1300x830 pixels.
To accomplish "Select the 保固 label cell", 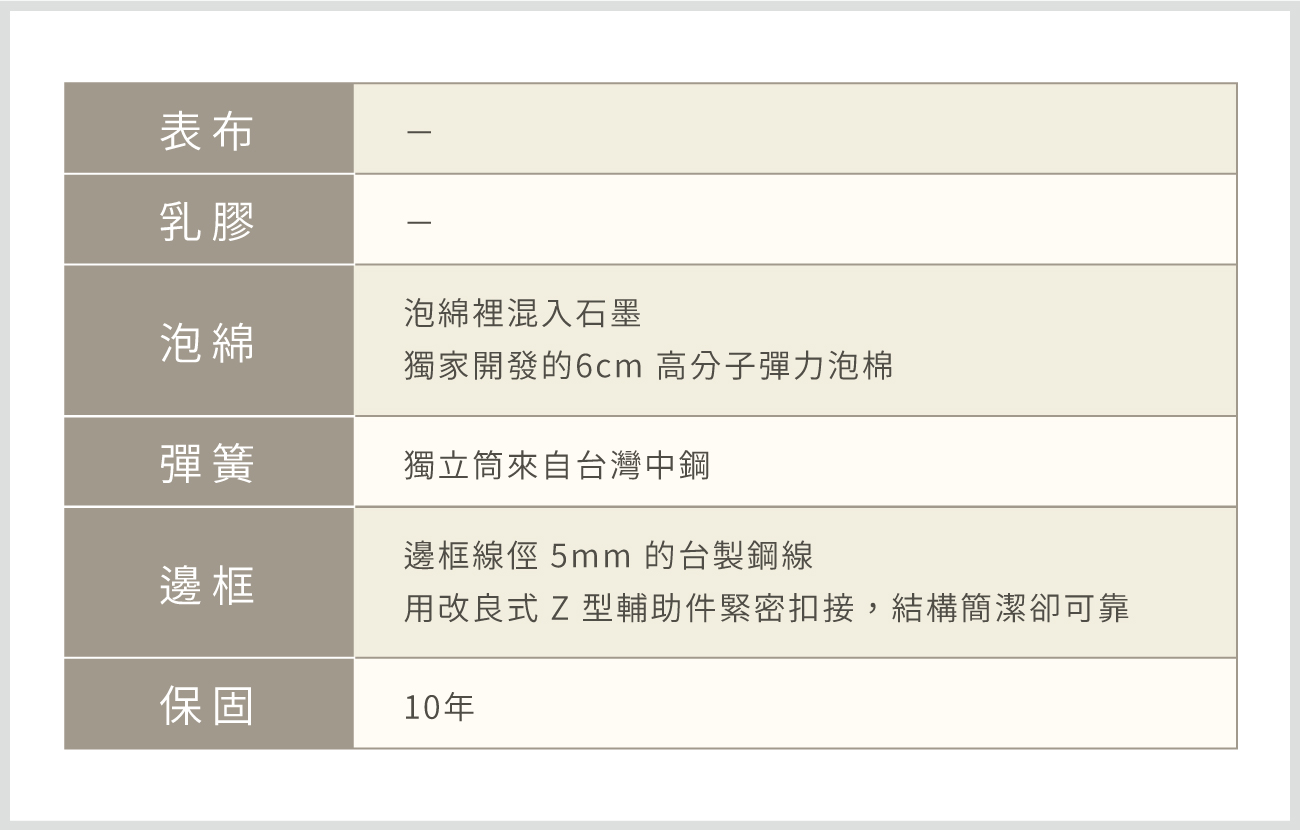I will coord(209,704).
